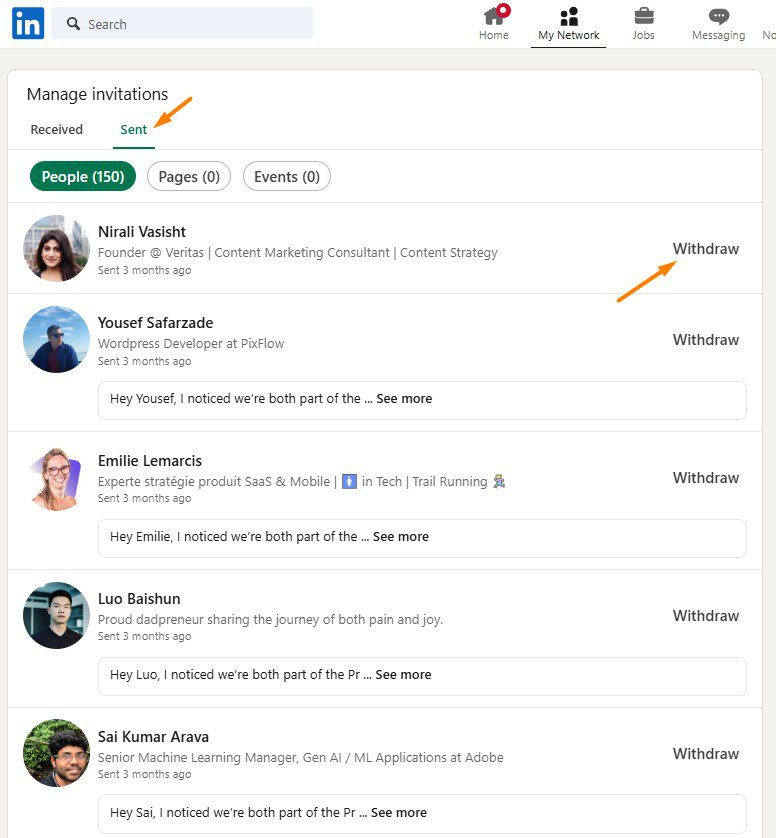The width and height of the screenshot is (776, 838).
Task: Withdraw invitation to Nirali Vasisht
Action: tap(705, 249)
